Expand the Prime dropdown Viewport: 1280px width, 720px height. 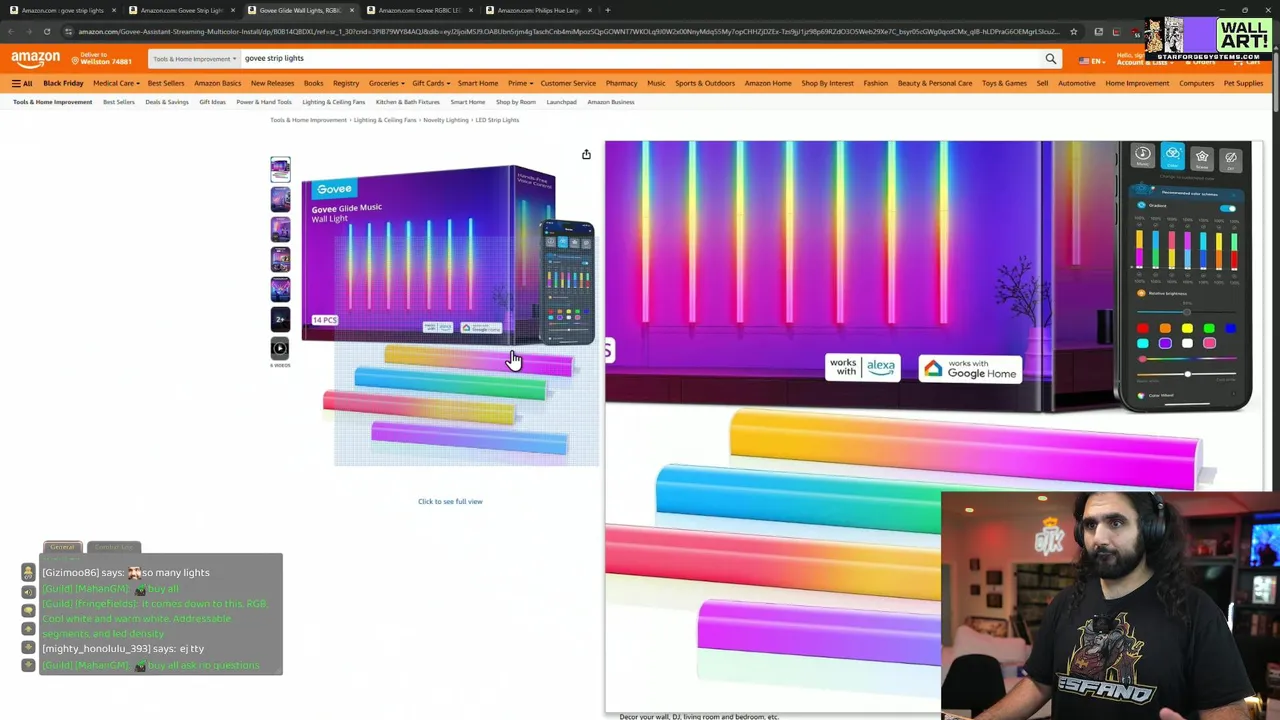point(520,83)
